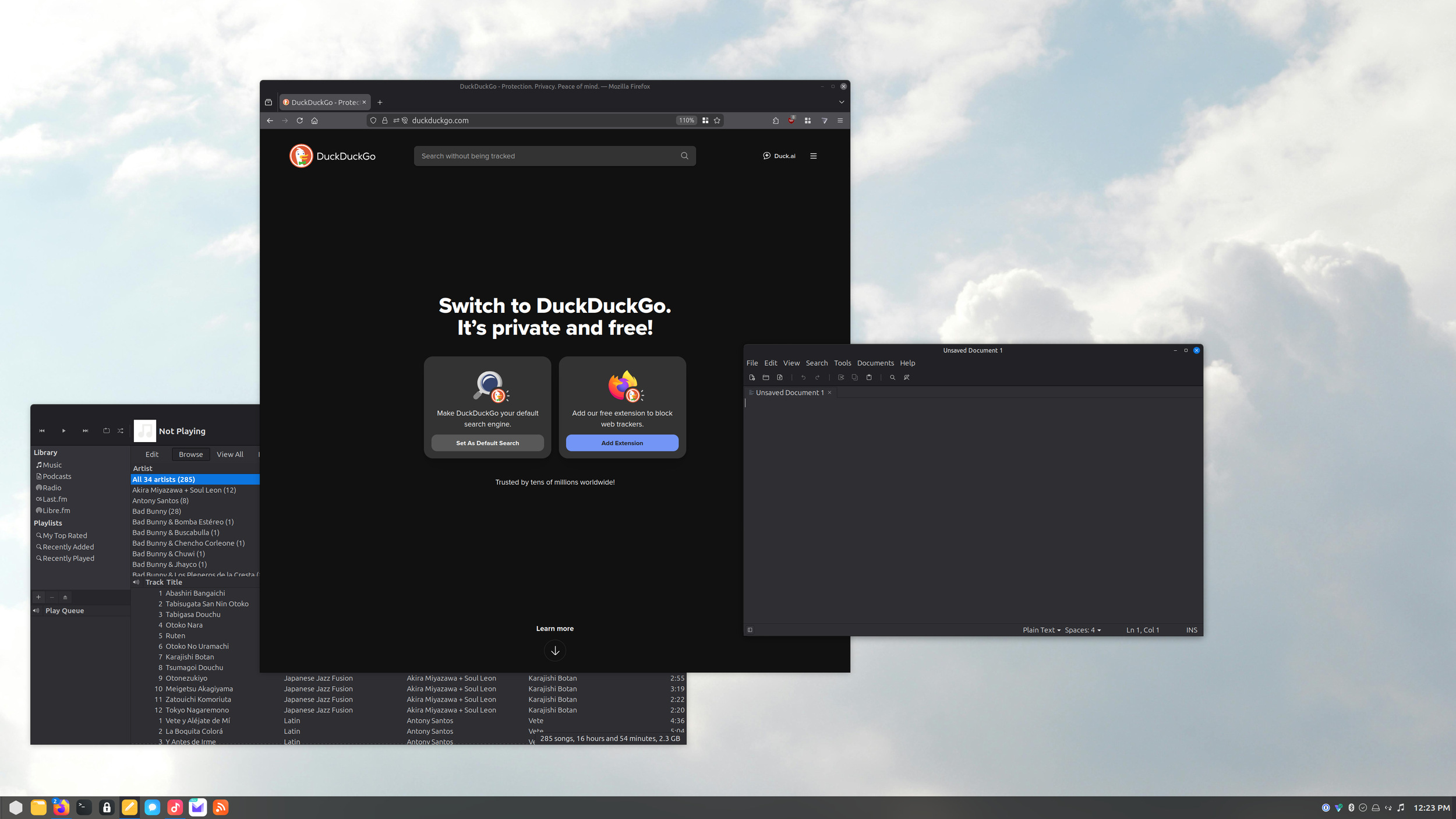
Task: Click the add playlist plus icon
Action: pos(38,597)
